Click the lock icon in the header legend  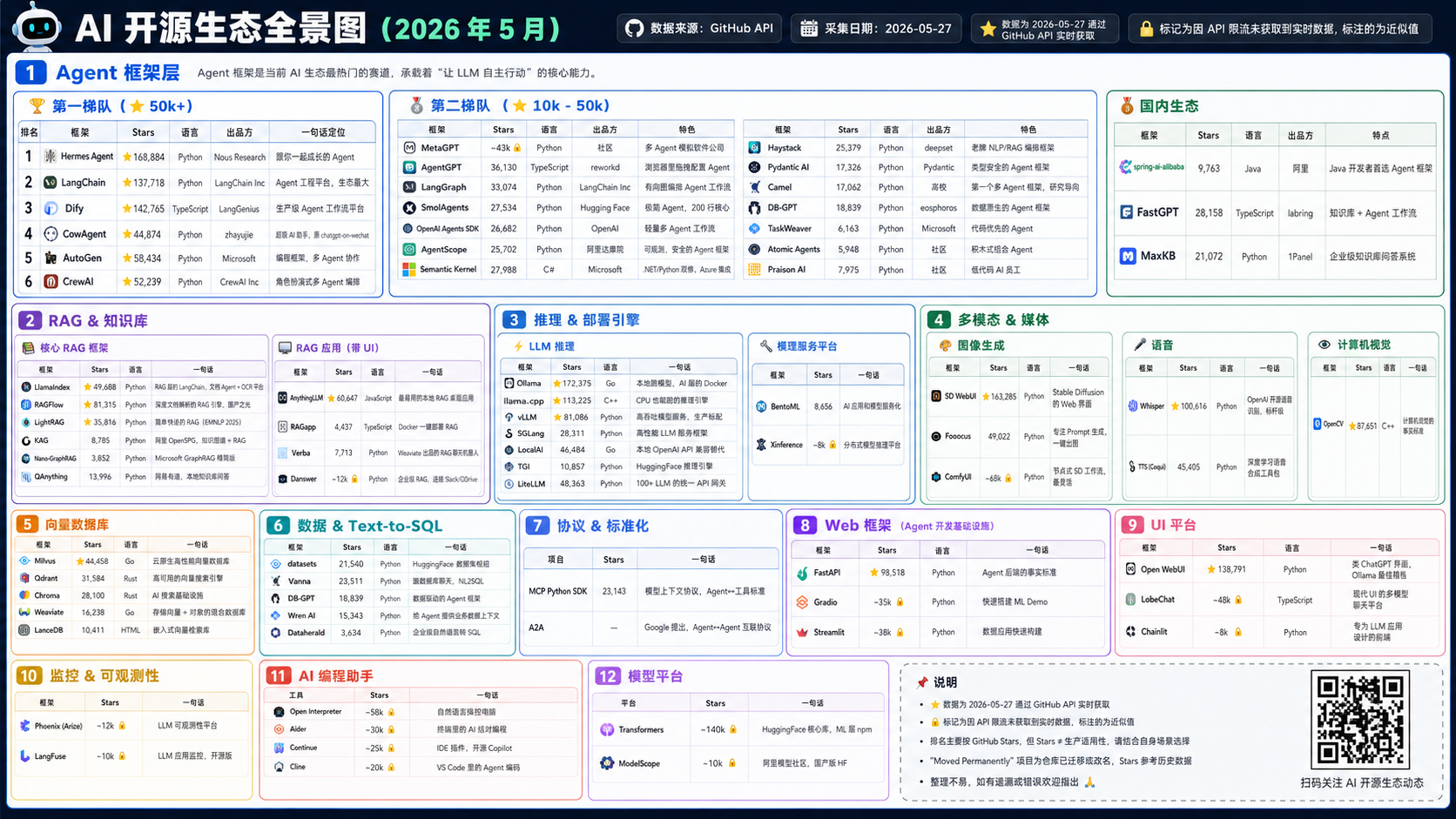1146,29
